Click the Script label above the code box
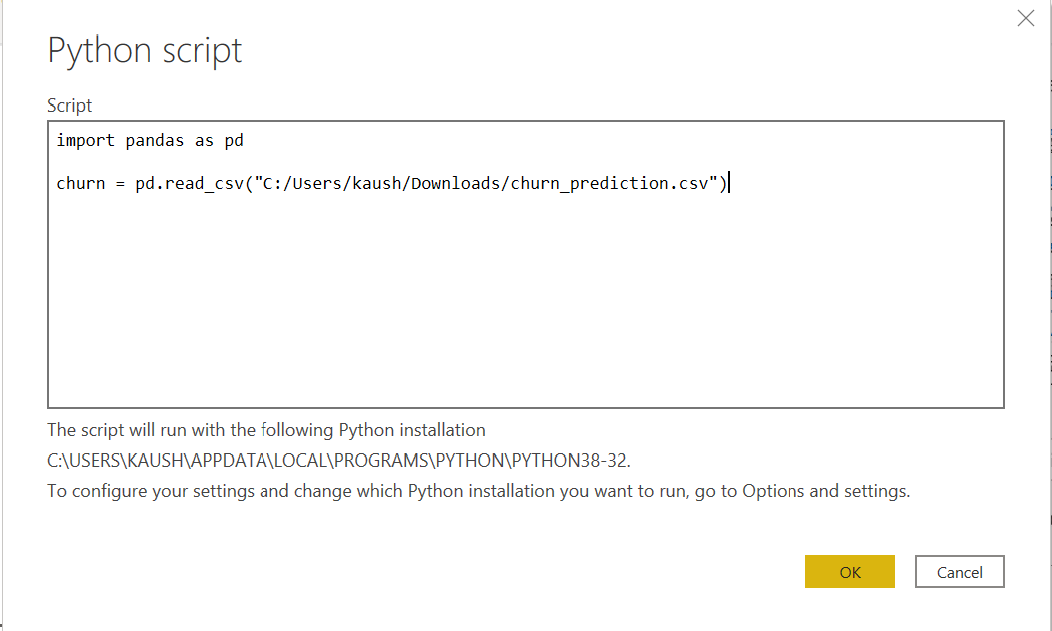 (x=68, y=105)
